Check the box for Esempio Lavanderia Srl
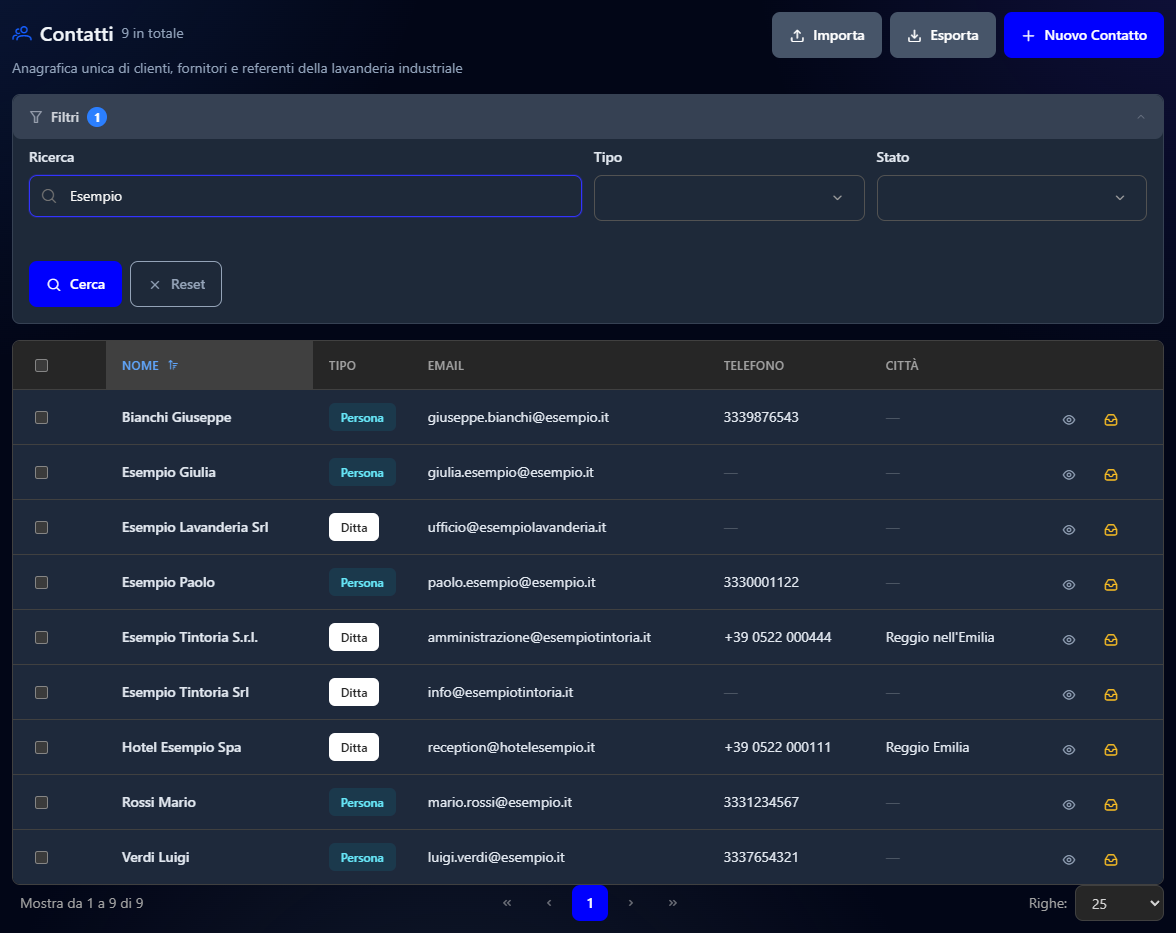Viewport: 1176px width, 933px height. tap(41, 527)
